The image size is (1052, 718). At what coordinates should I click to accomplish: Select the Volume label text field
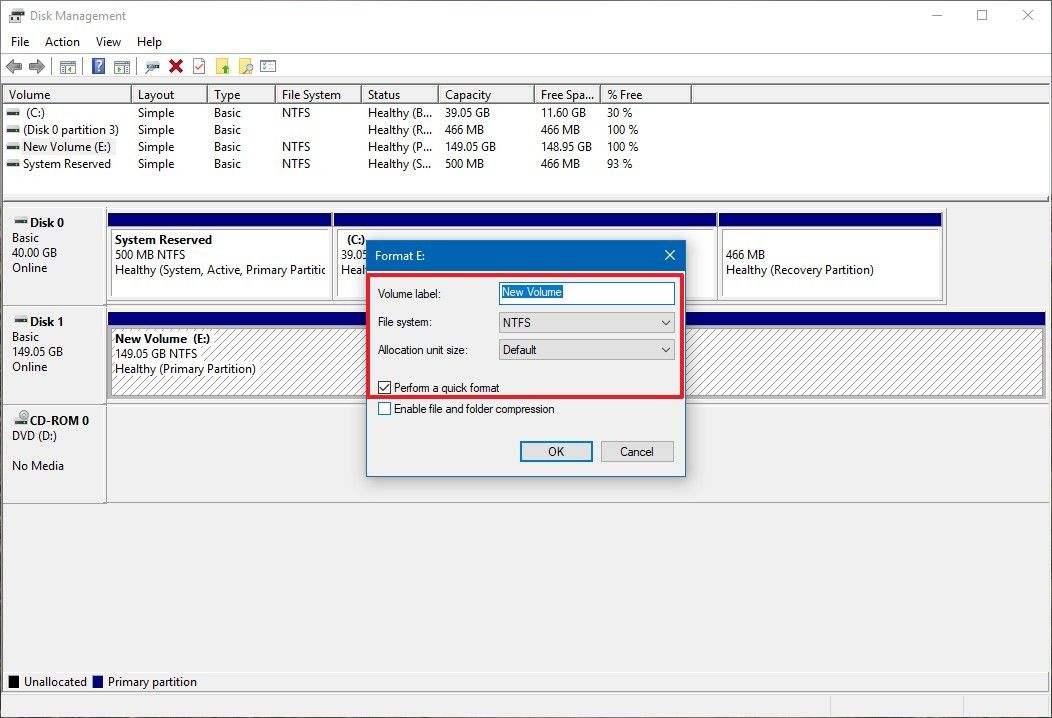[x=586, y=292]
